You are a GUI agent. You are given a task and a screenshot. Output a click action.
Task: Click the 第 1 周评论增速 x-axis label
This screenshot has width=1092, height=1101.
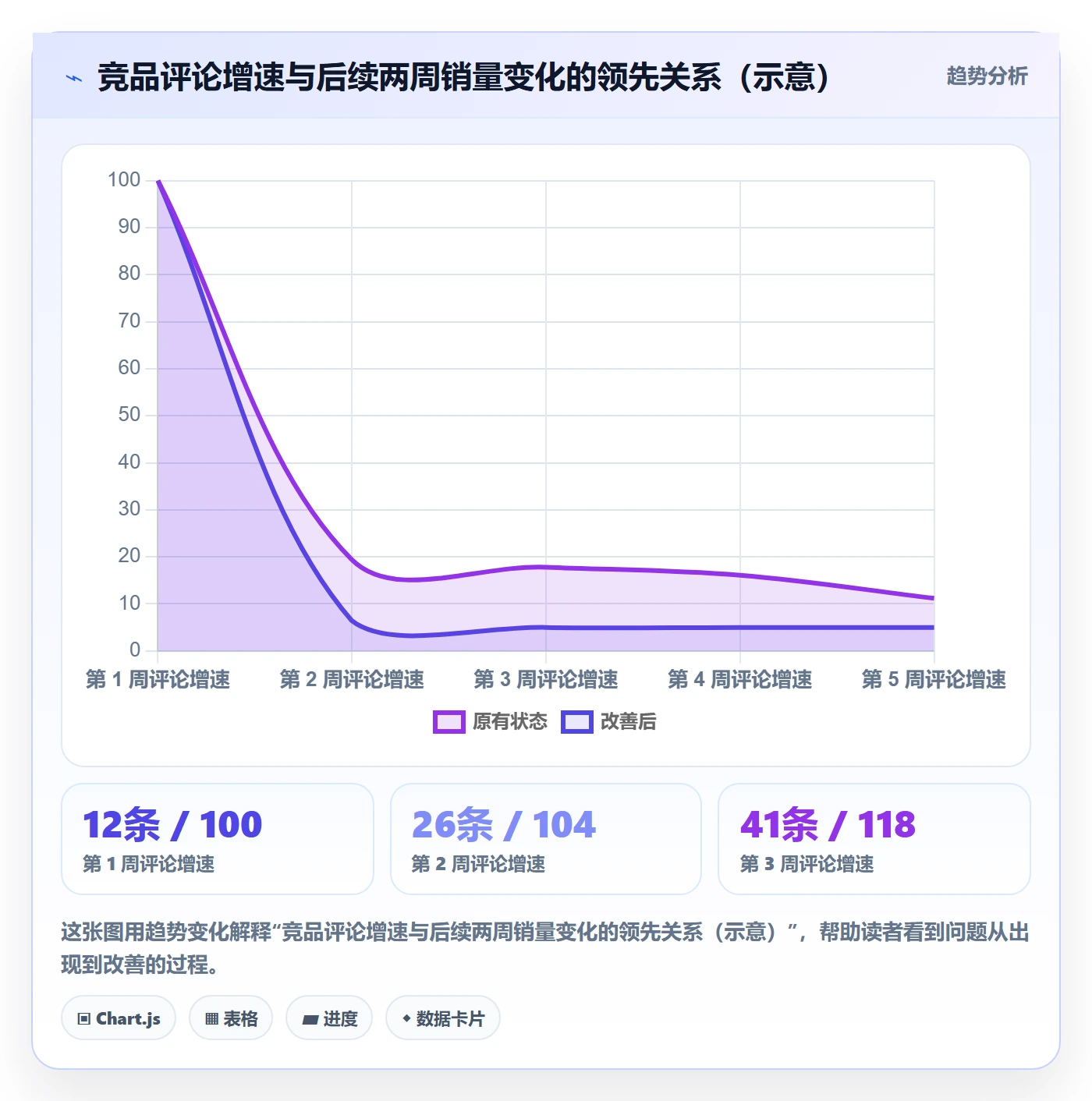click(x=158, y=679)
